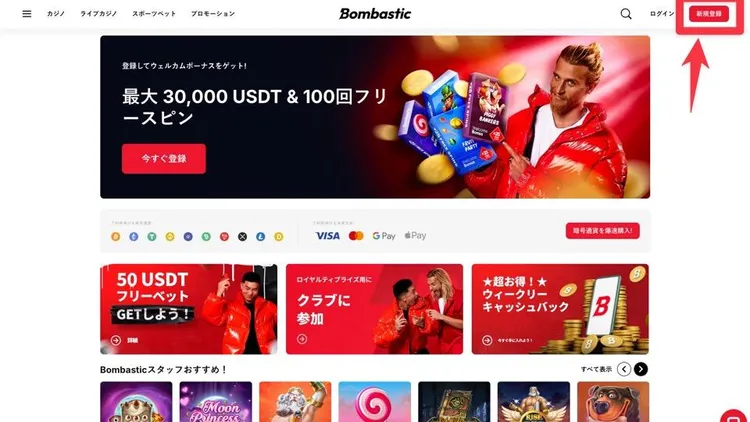Open the スポーツベット menu item

pyautogui.click(x=154, y=14)
